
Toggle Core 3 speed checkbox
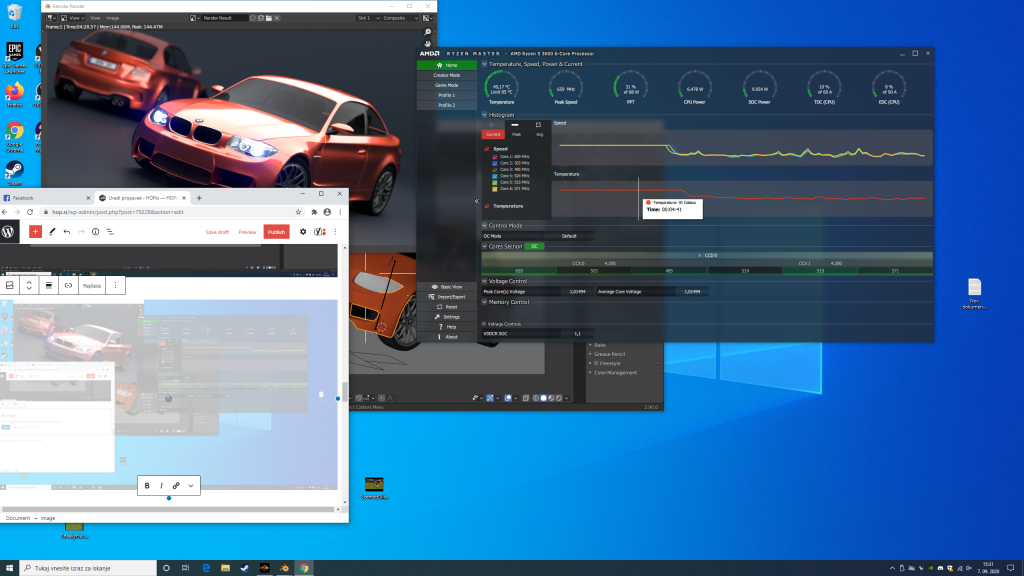click(x=494, y=170)
